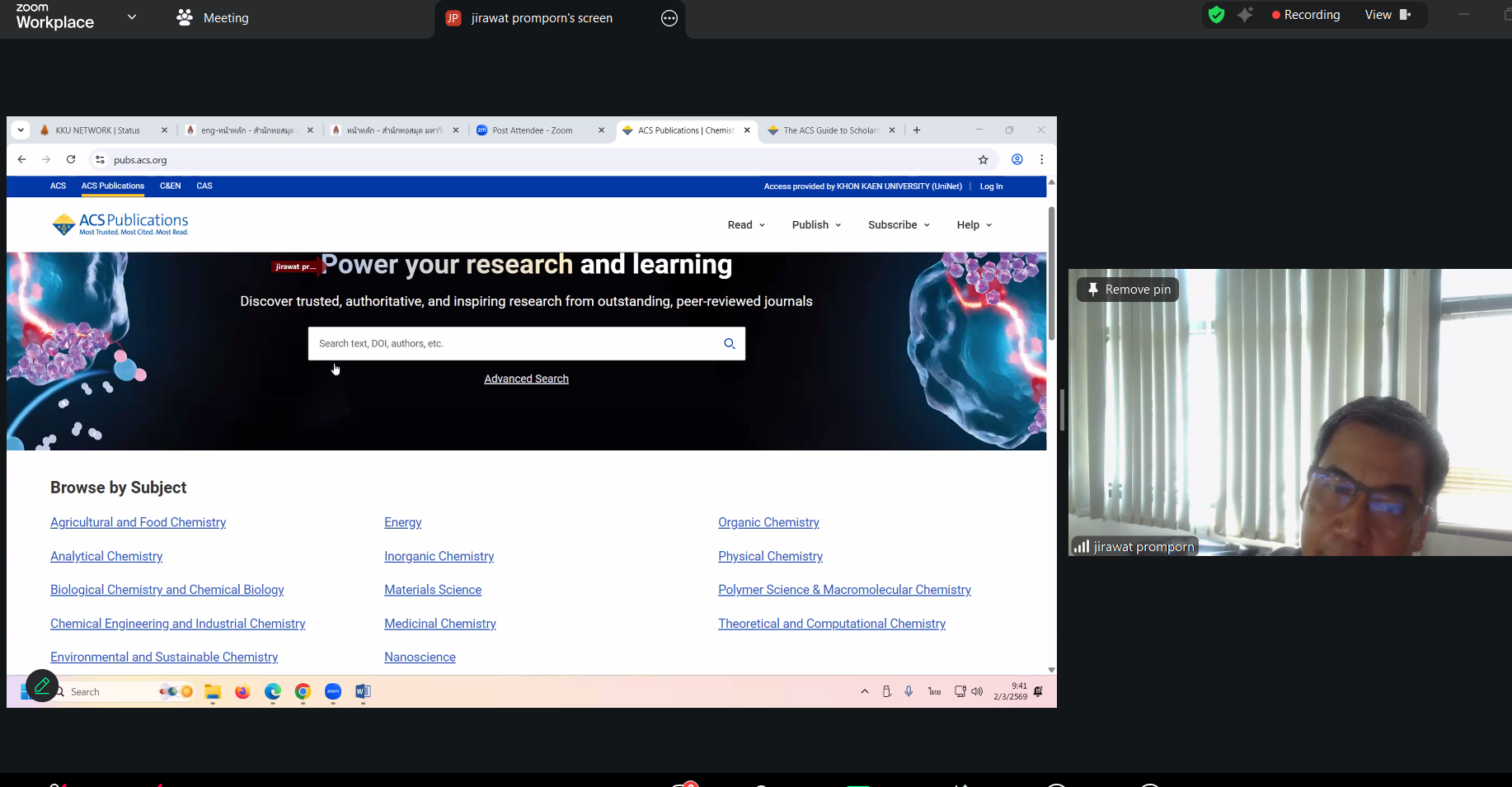The height and width of the screenshot is (787, 1512).
Task: Bookmark page with the star icon
Action: tap(983, 160)
